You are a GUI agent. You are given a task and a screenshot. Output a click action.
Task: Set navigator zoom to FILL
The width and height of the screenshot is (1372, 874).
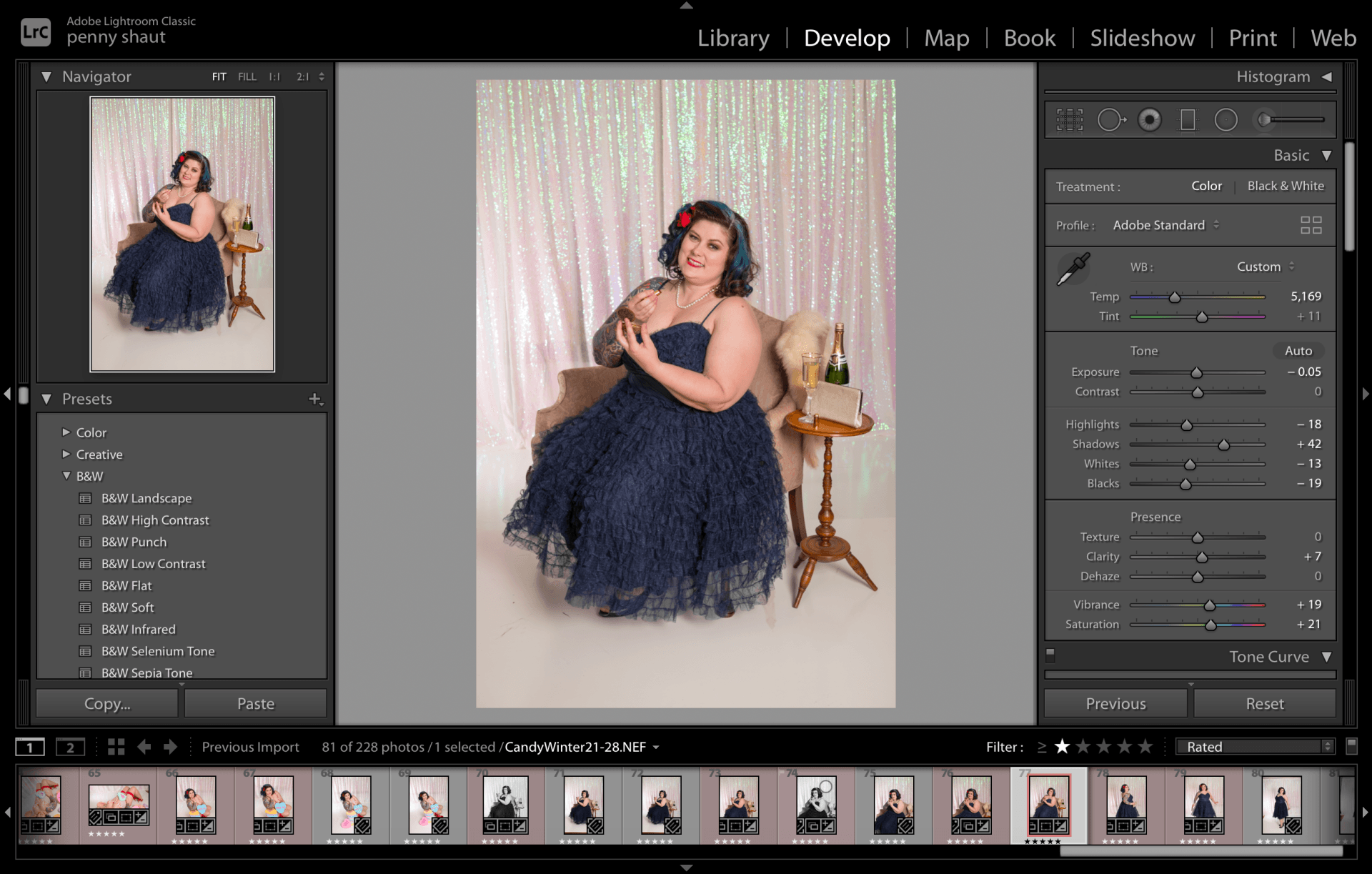click(x=247, y=76)
